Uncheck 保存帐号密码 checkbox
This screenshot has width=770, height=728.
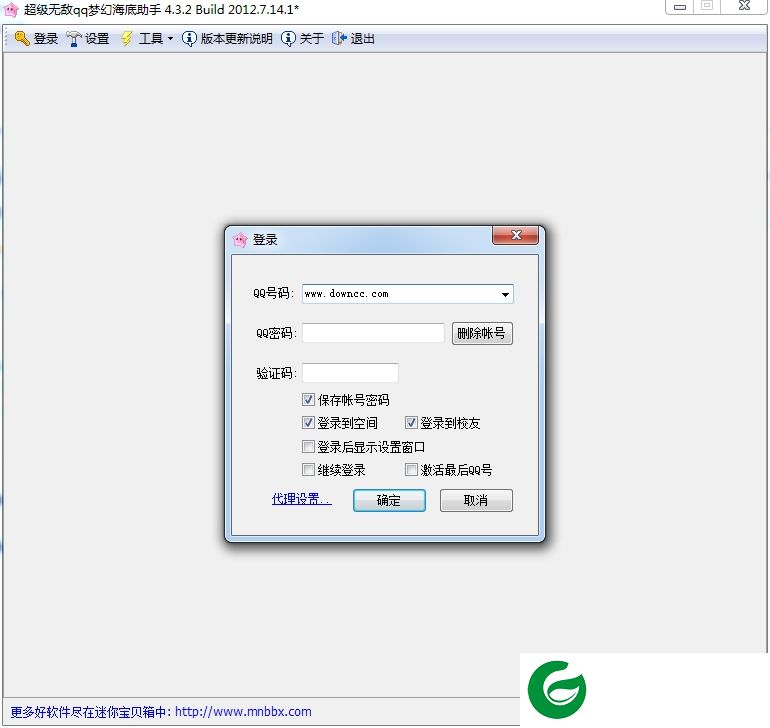coord(308,399)
